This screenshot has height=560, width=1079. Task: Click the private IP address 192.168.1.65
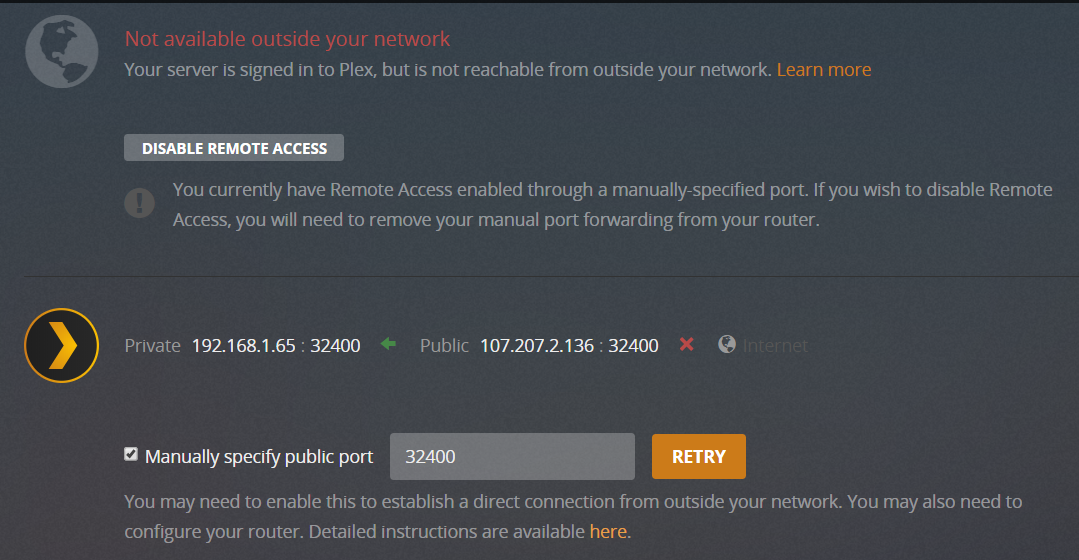tap(244, 346)
